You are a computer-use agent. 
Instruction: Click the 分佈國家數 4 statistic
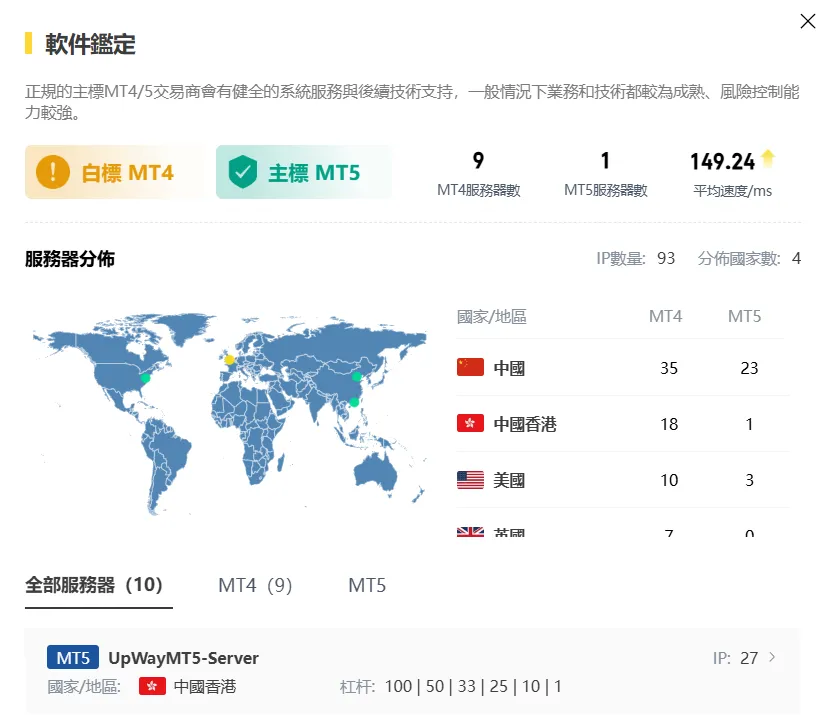pos(749,258)
